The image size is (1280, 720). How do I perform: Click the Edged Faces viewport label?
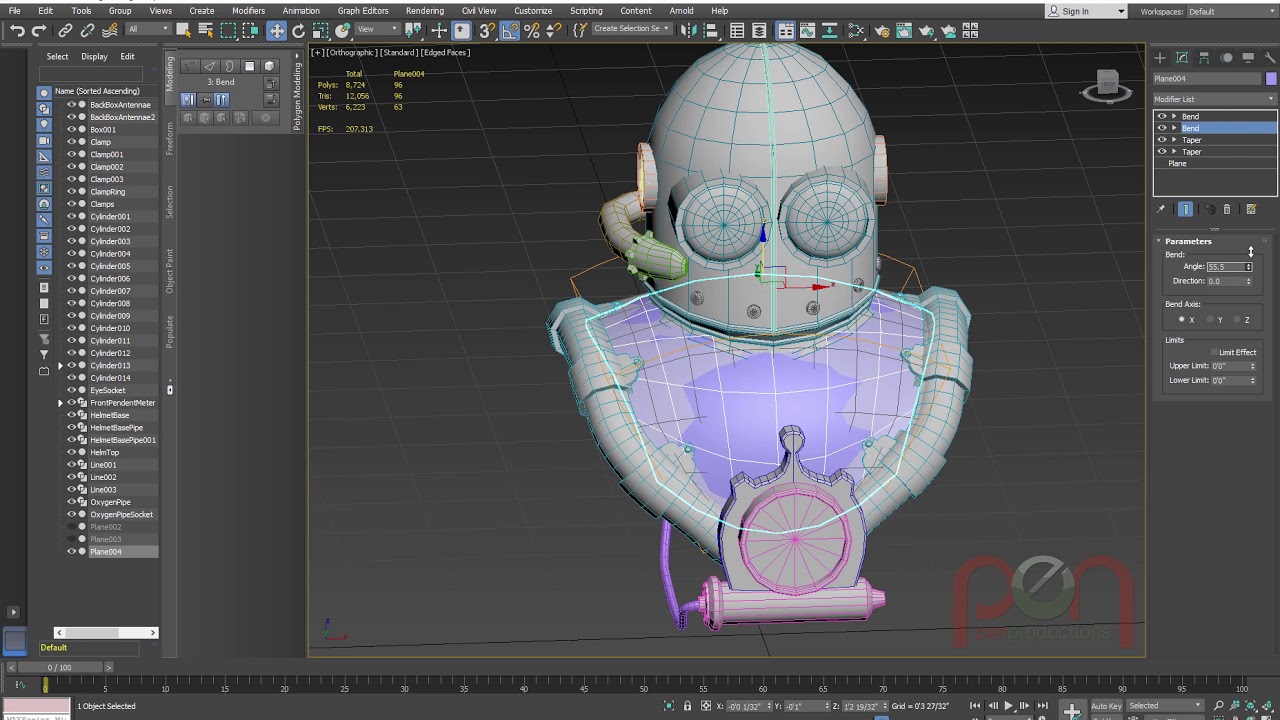446,52
